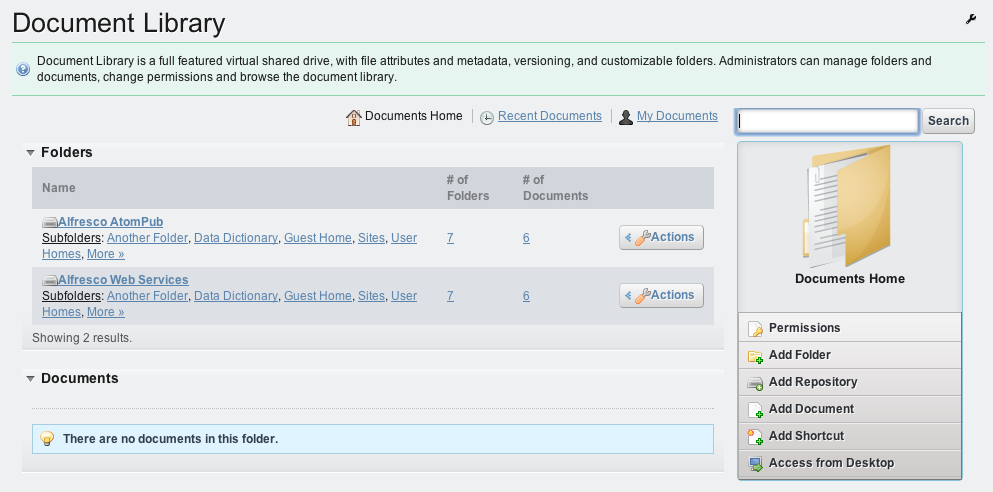The height and width of the screenshot is (492, 993).
Task: Click the Recent Documents clock icon
Action: [x=486, y=118]
